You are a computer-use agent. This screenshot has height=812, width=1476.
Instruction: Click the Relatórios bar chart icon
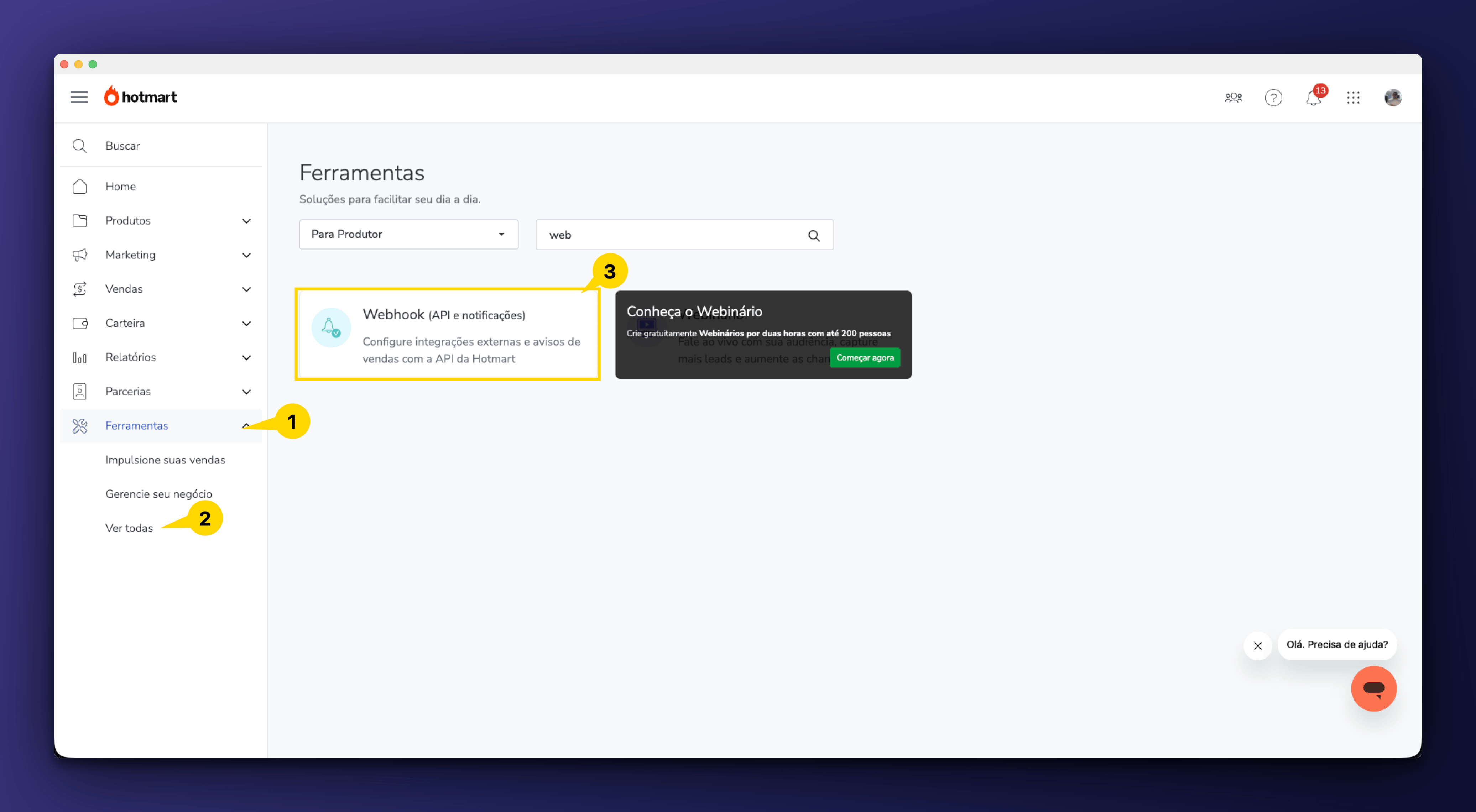(x=80, y=357)
